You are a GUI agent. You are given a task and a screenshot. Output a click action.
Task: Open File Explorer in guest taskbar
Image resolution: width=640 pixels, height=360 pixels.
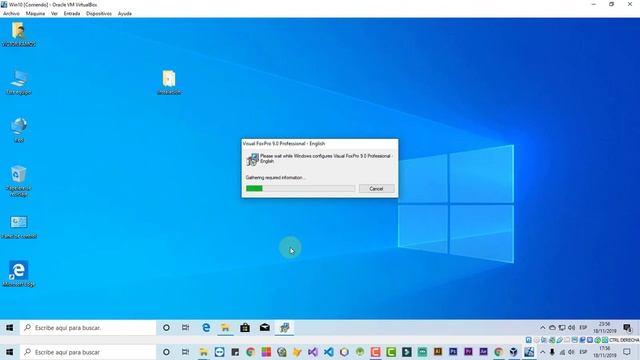[x=225, y=328]
